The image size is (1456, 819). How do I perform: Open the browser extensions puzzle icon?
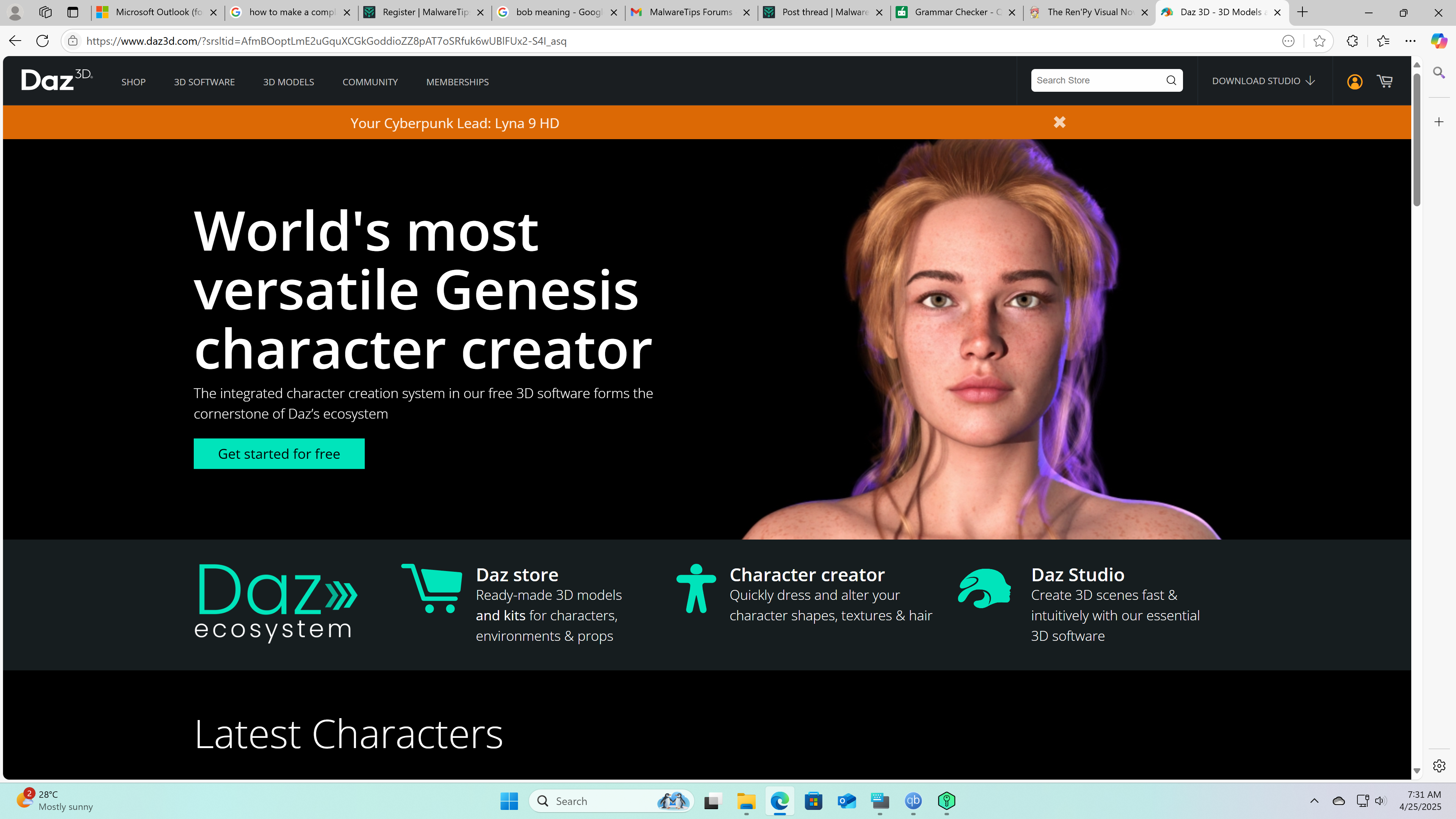[1352, 41]
